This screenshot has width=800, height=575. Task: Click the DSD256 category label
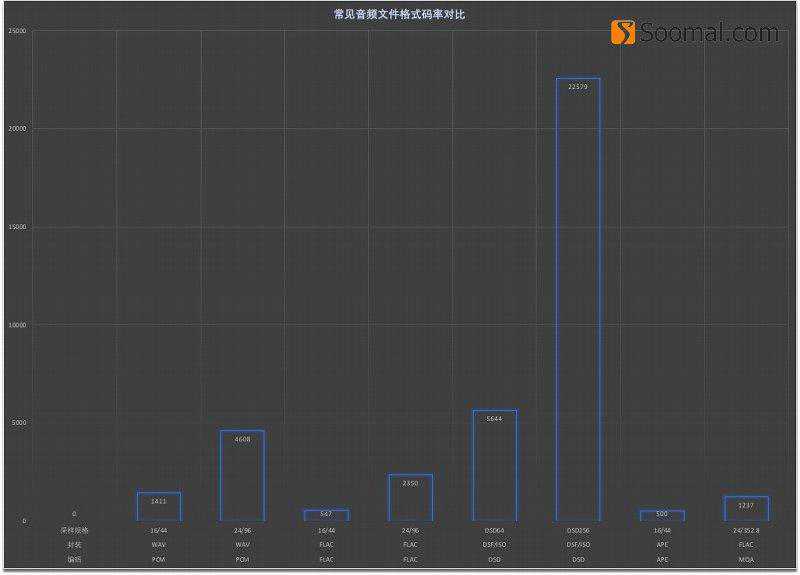pos(578,531)
